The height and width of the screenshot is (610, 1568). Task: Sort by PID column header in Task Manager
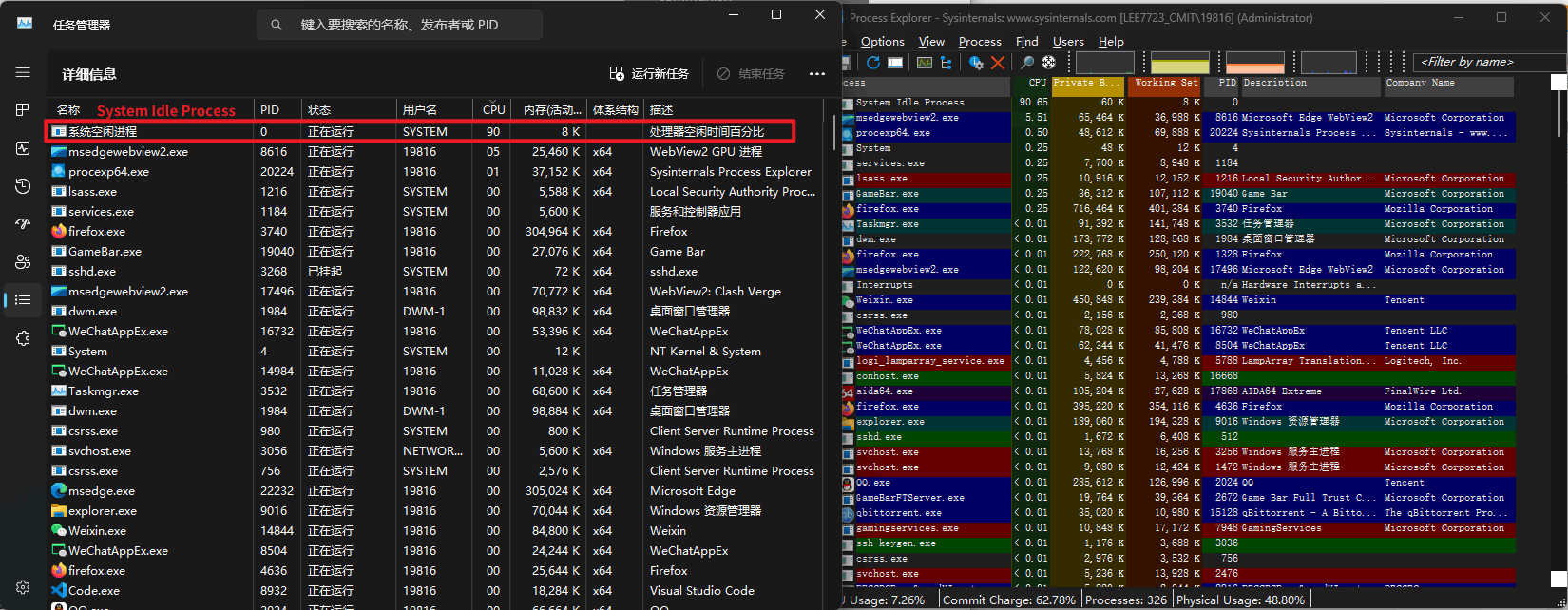(277, 109)
